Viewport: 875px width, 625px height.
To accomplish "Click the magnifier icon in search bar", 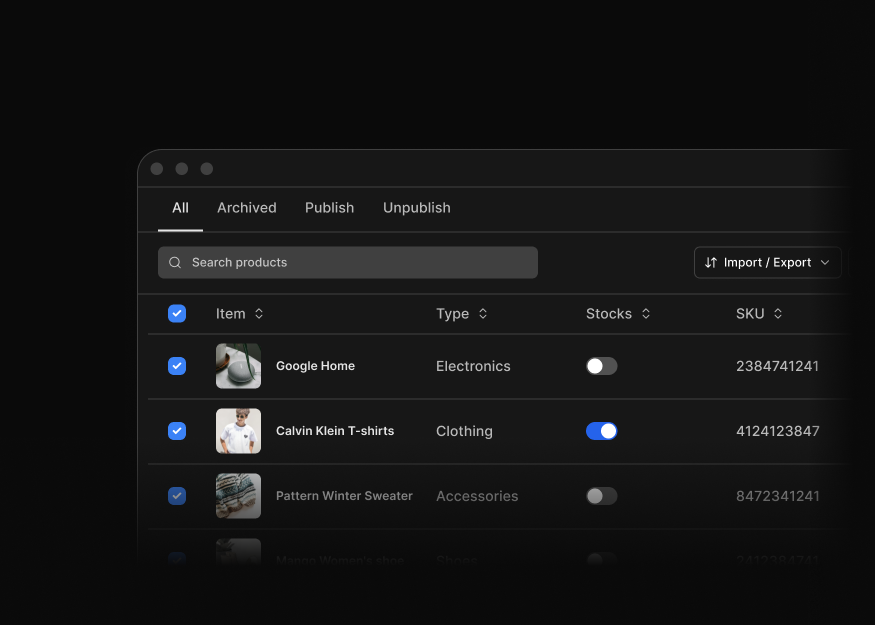I will (175, 262).
